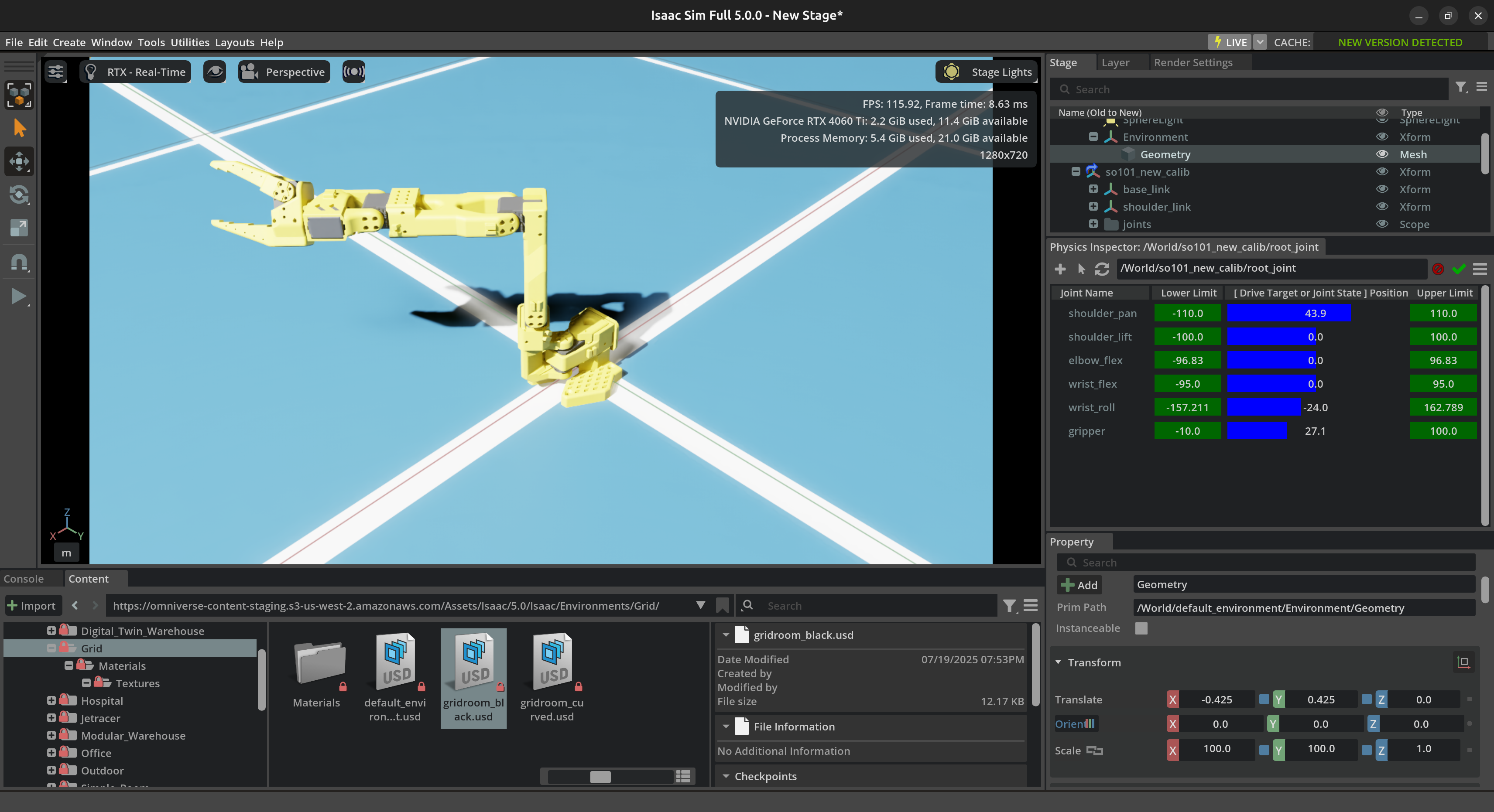Choose the orange arrow Select tool
This screenshot has width=1494, height=812.
(x=19, y=128)
